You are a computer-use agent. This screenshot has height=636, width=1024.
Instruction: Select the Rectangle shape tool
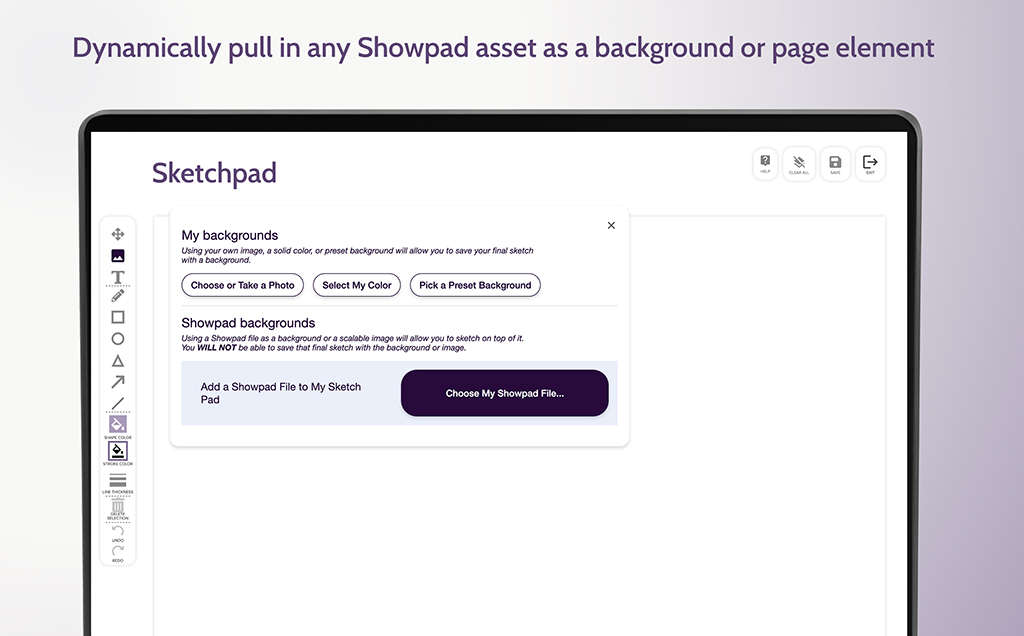118,317
